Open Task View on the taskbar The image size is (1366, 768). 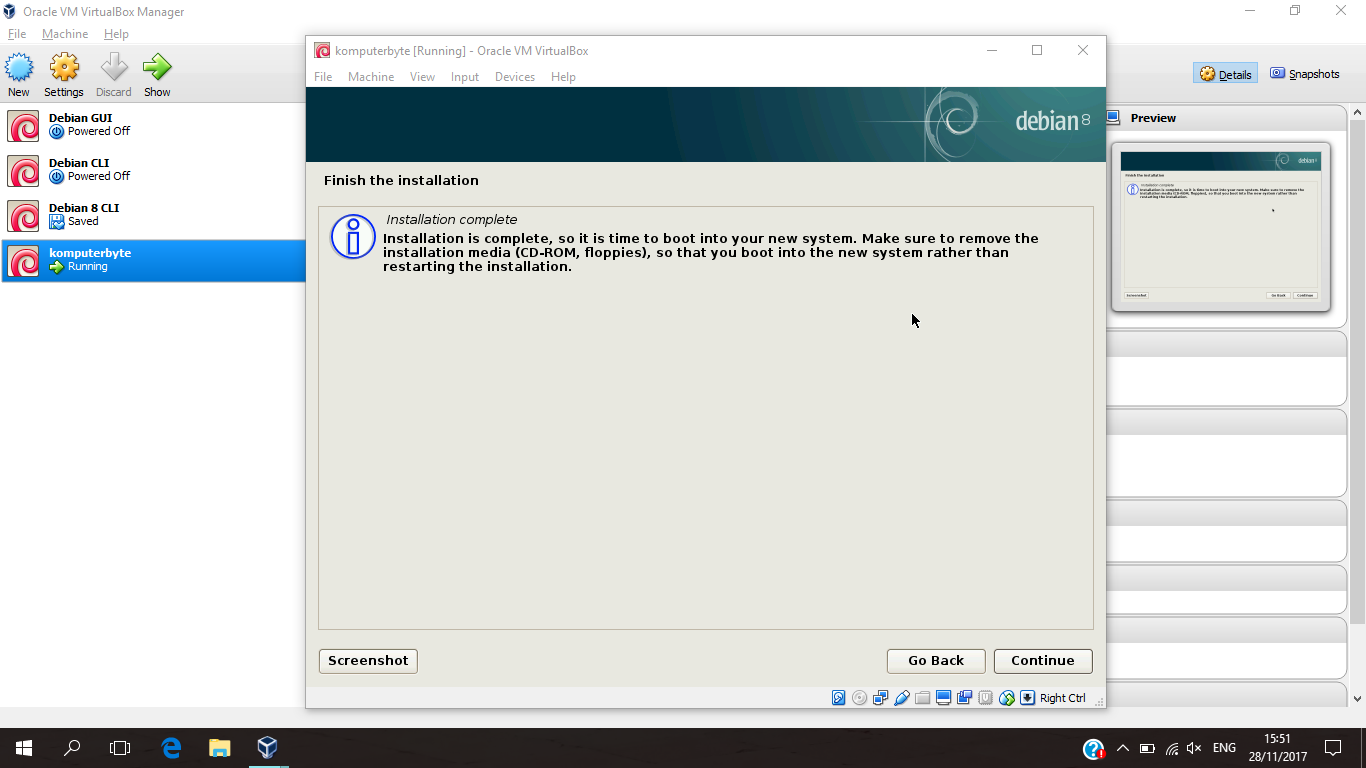coord(120,748)
